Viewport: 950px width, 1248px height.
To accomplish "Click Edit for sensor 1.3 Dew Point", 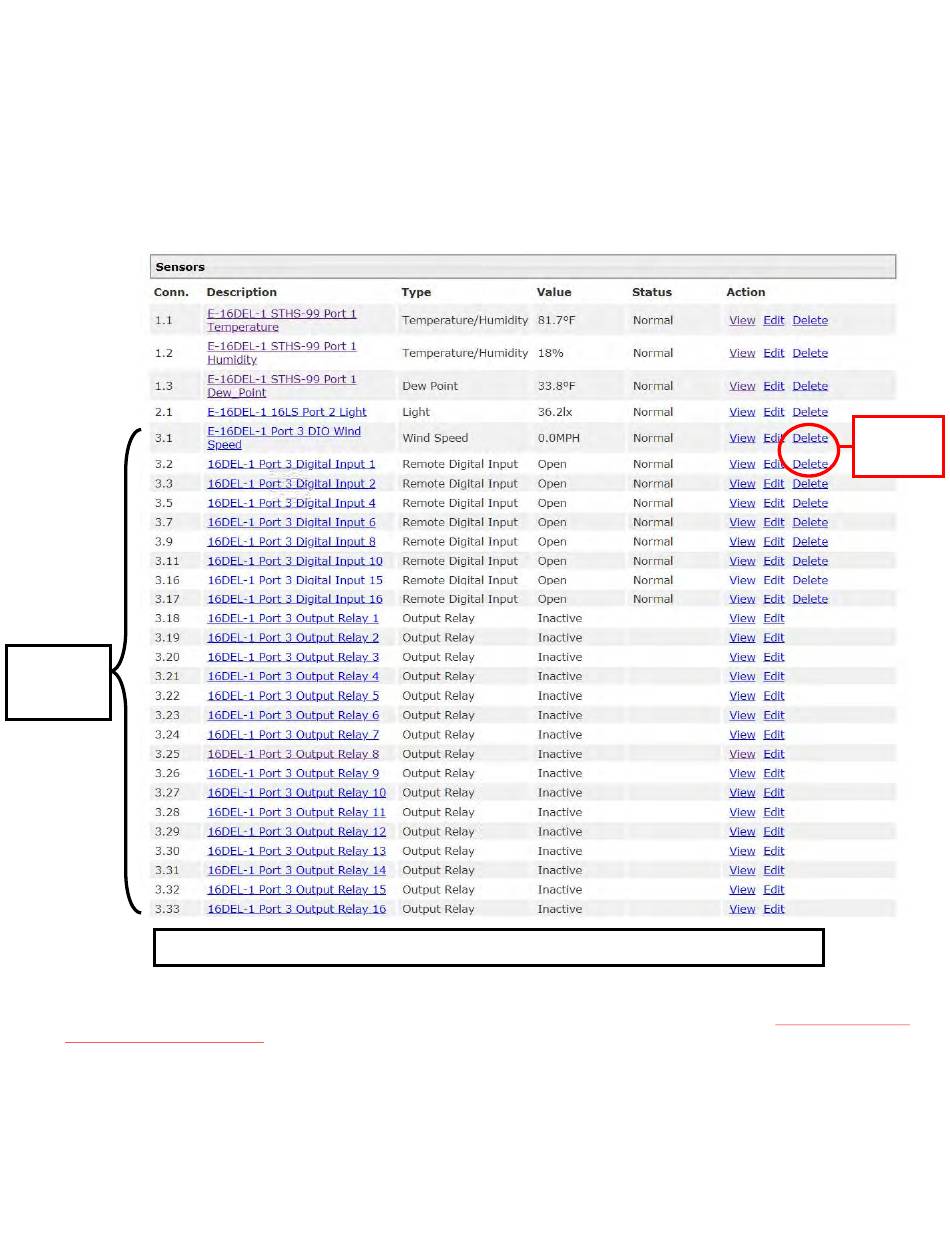I will click(x=774, y=386).
